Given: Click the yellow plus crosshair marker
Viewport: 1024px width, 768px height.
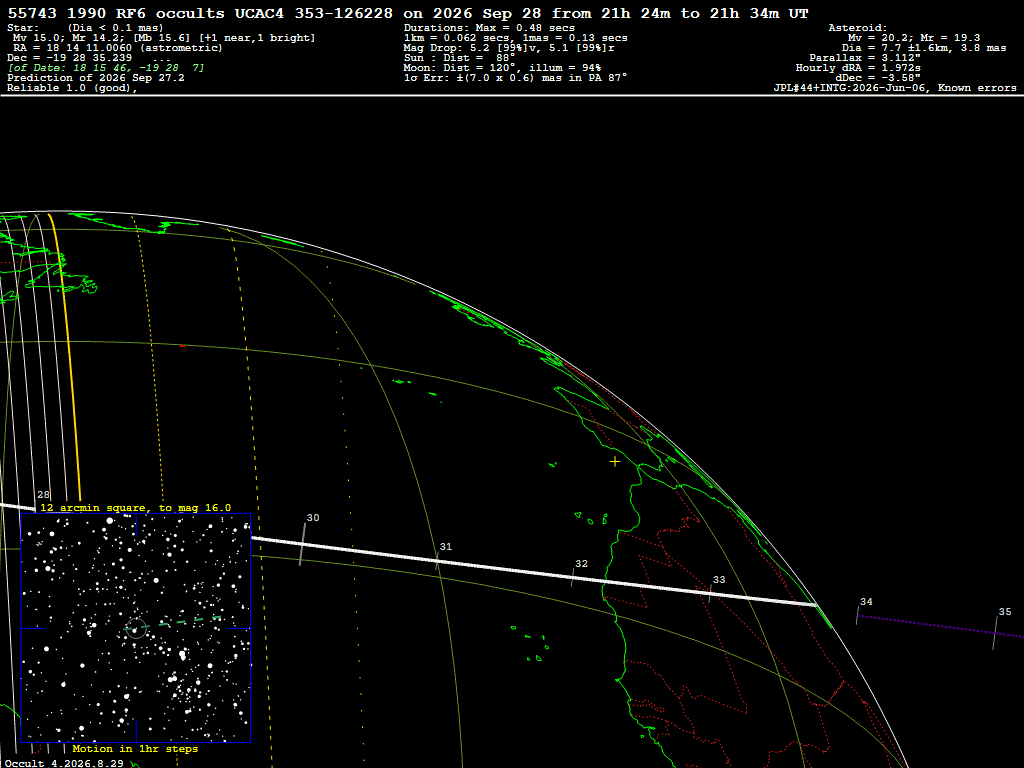Looking at the screenshot, I should tap(615, 462).
